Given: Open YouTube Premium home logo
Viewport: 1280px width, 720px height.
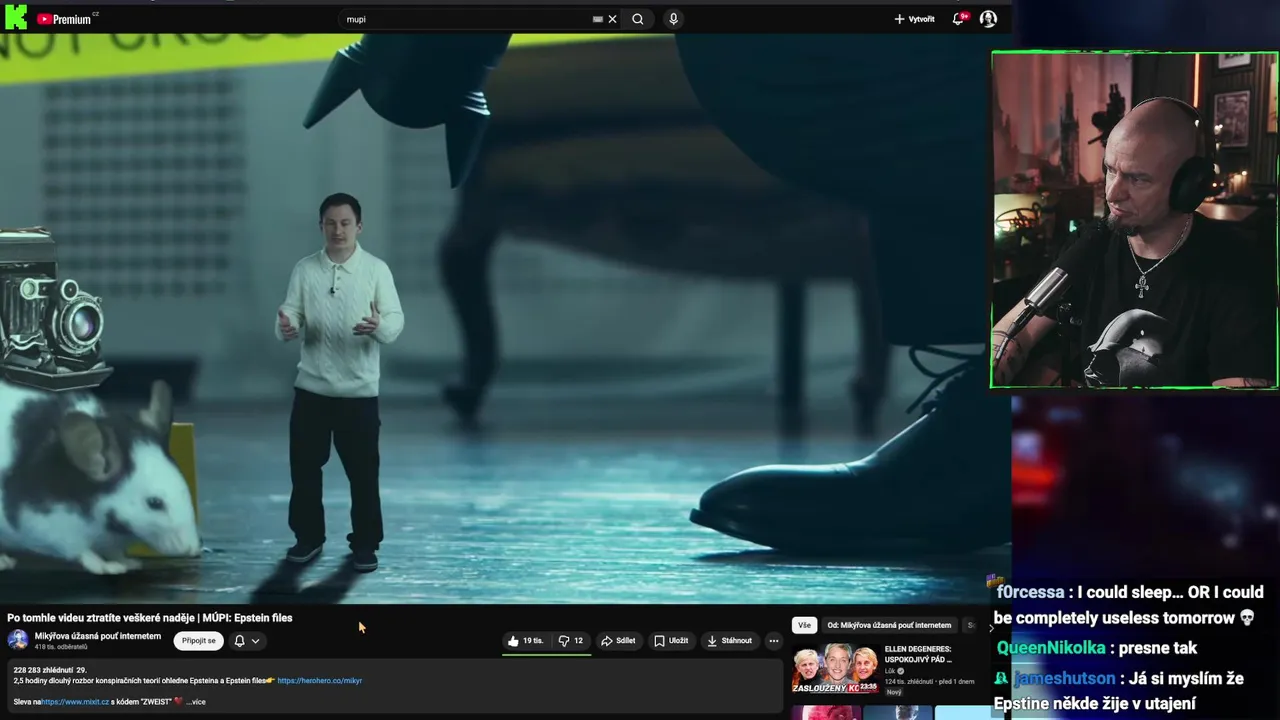Looking at the screenshot, I should 65,19.
